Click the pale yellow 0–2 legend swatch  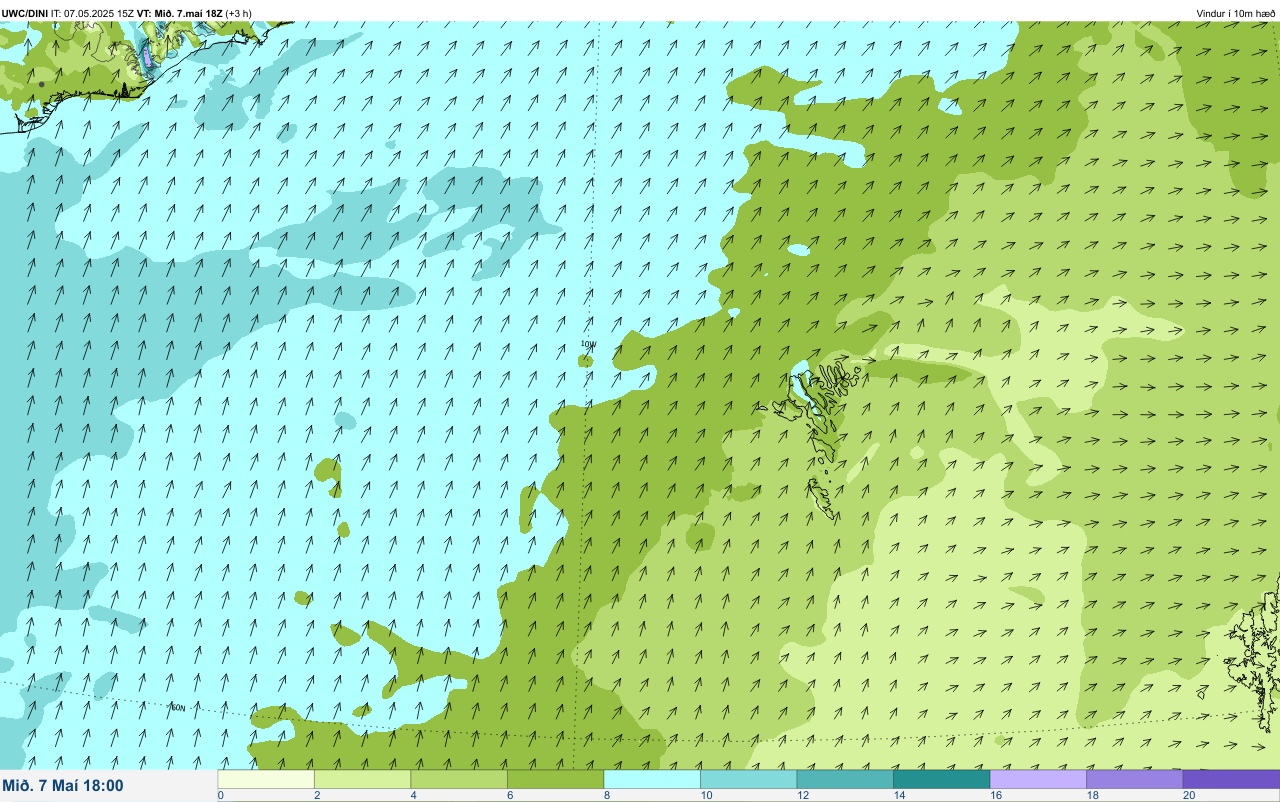pyautogui.click(x=266, y=779)
